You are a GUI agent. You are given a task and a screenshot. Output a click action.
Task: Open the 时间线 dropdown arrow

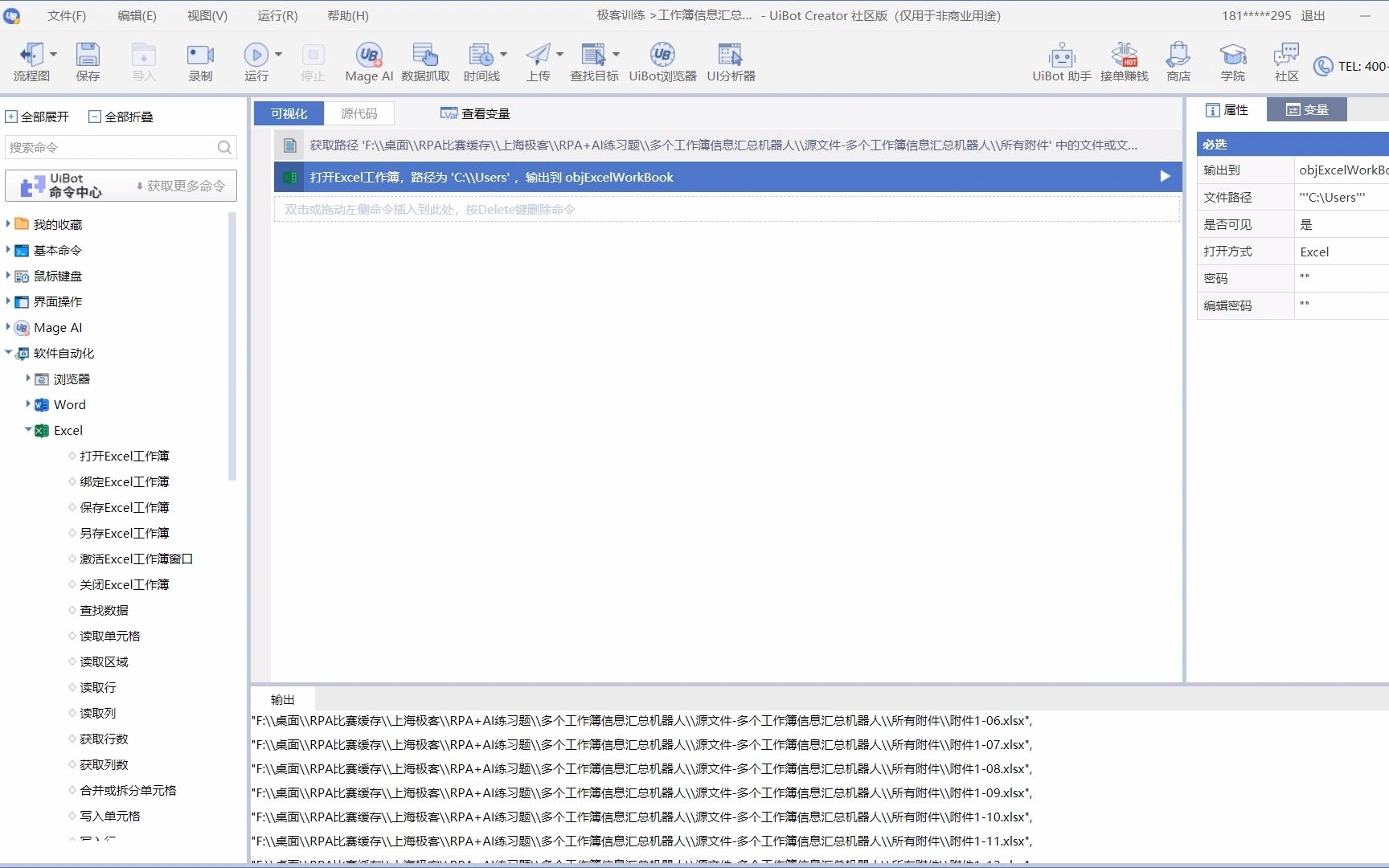pos(504,55)
